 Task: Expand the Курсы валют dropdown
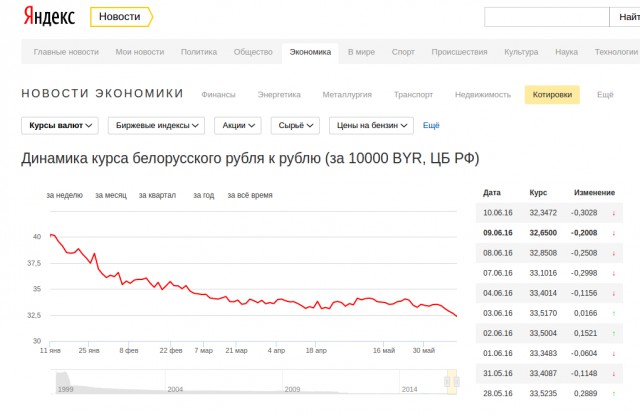pyautogui.click(x=60, y=126)
